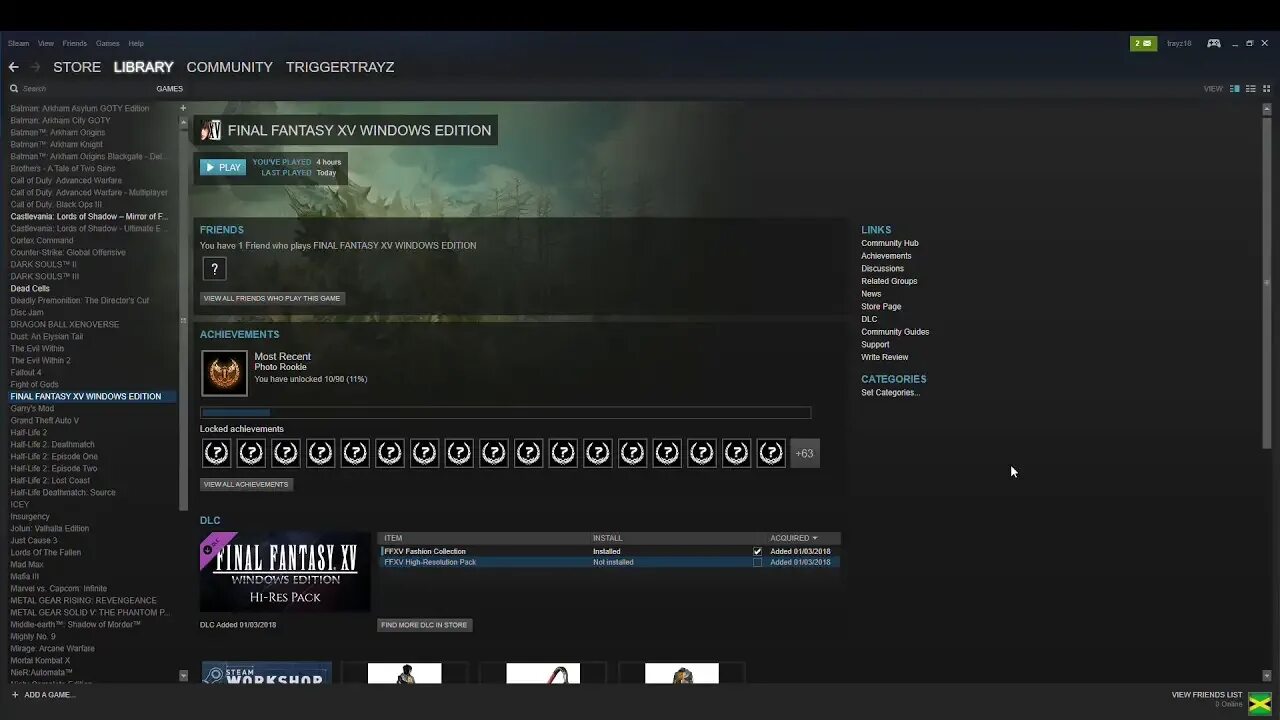Uncheck FFXV Fashion Collection install checkbox
The width and height of the screenshot is (1280, 720).
click(757, 551)
